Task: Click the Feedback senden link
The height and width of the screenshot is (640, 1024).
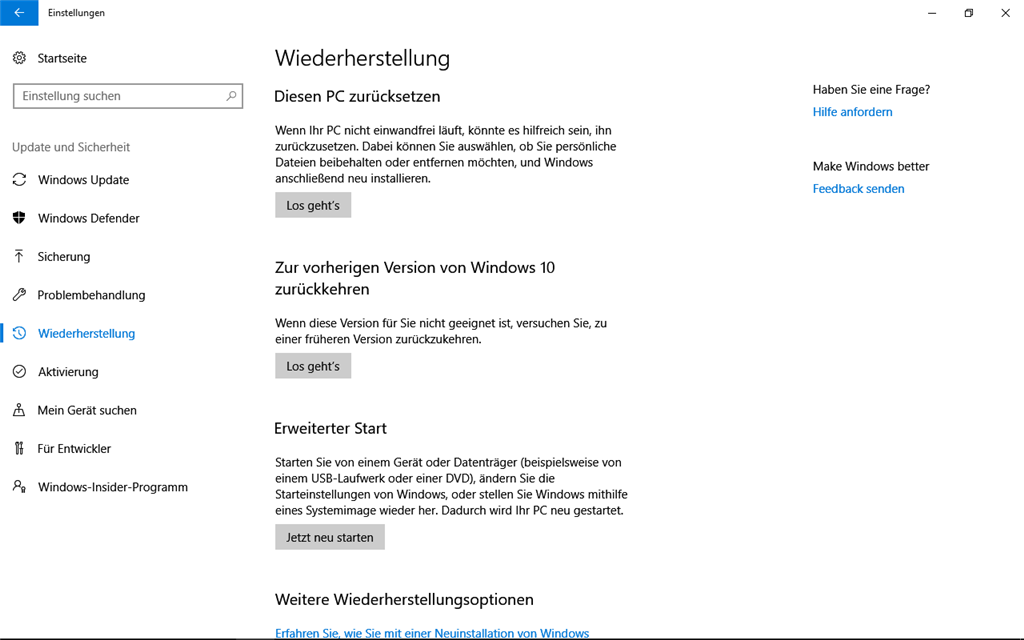Action: point(858,189)
